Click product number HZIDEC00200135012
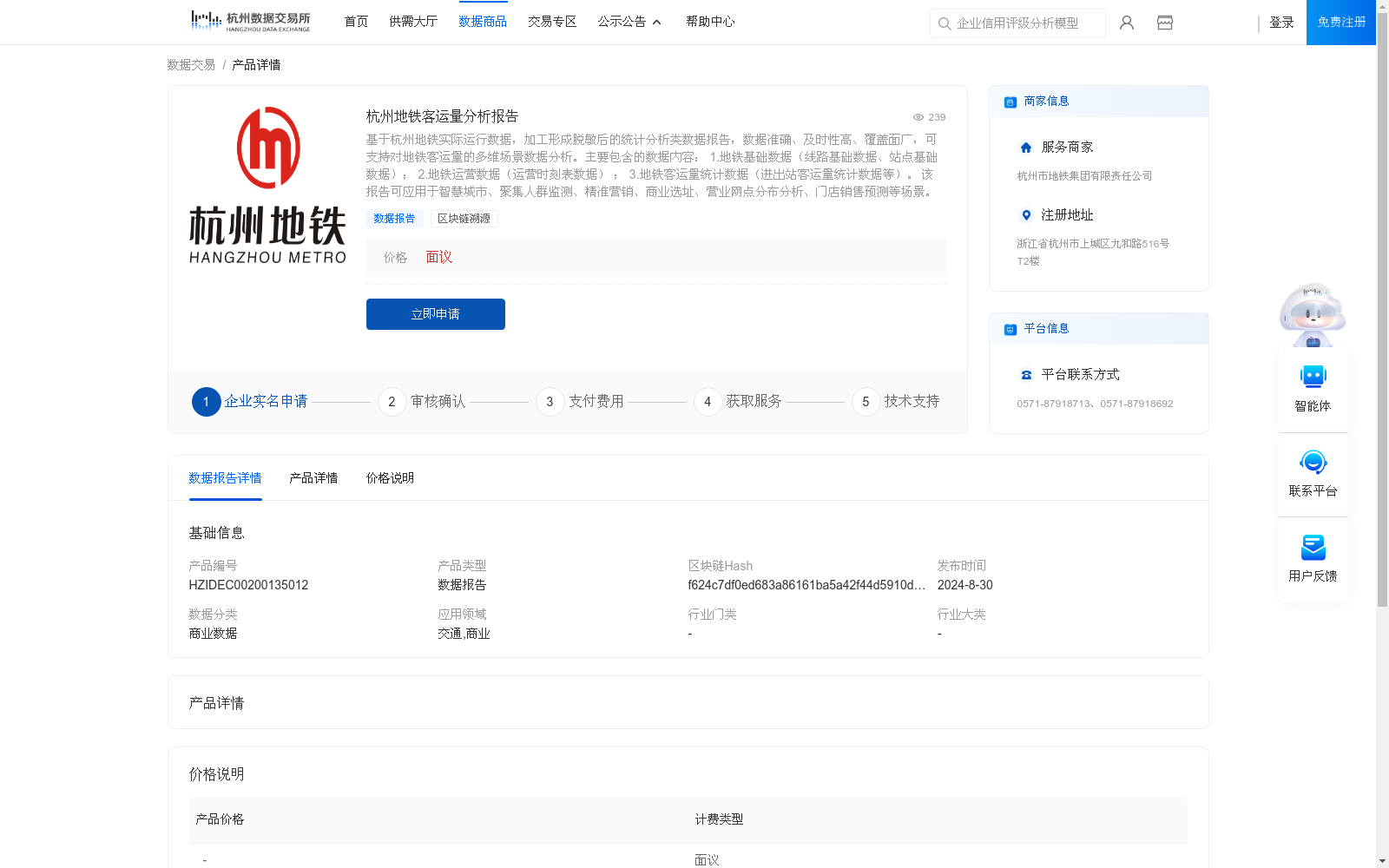 [x=248, y=585]
